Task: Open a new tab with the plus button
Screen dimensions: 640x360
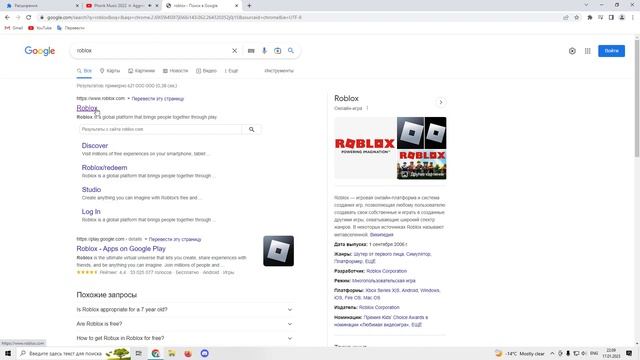Action: pyautogui.click(x=249, y=6)
